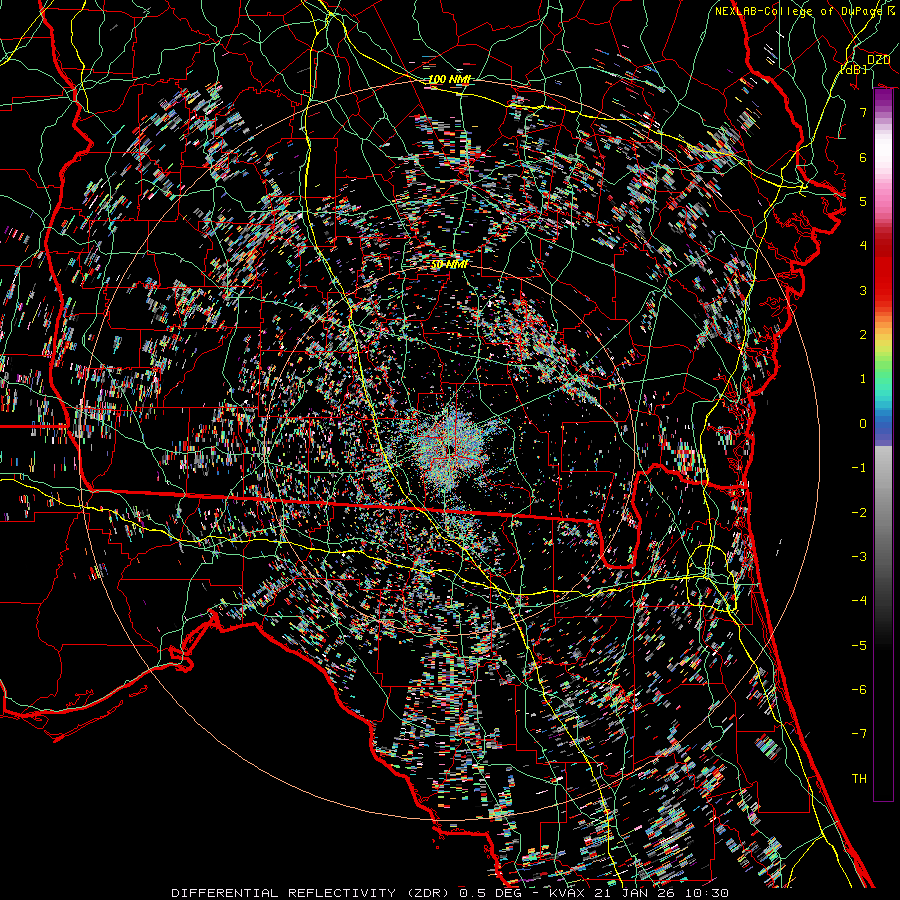Click the "-6" value on the ZDR scale
The height and width of the screenshot is (900, 900).
pyautogui.click(x=859, y=690)
